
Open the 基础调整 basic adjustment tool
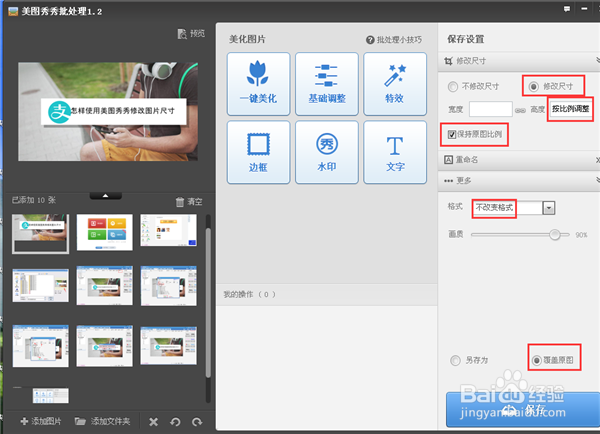pyautogui.click(x=327, y=84)
